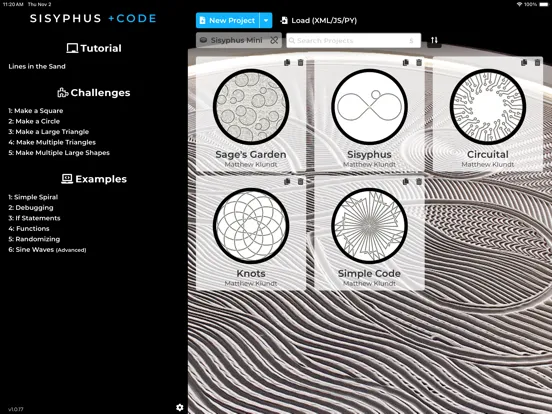The width and height of the screenshot is (552, 414).
Task: Click the Tutorial section heading
Action: 94,48
